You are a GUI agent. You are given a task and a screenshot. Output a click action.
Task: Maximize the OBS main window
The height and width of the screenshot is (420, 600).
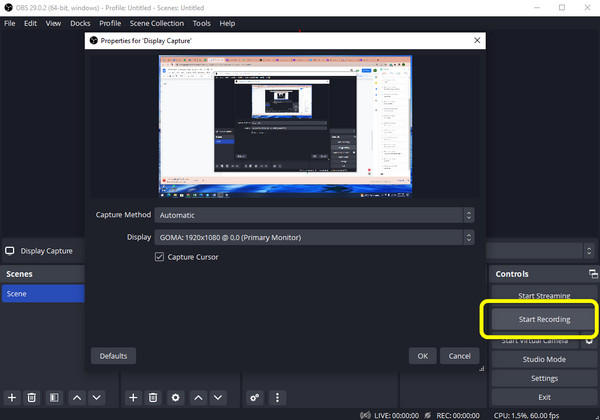(562, 8)
